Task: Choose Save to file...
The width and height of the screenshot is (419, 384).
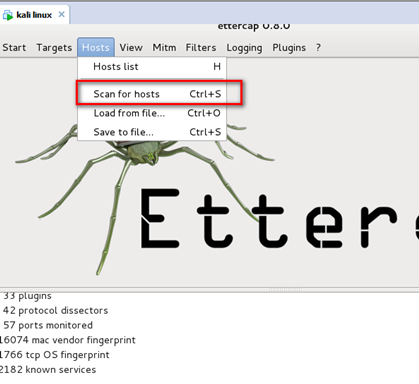Action: (x=152, y=132)
